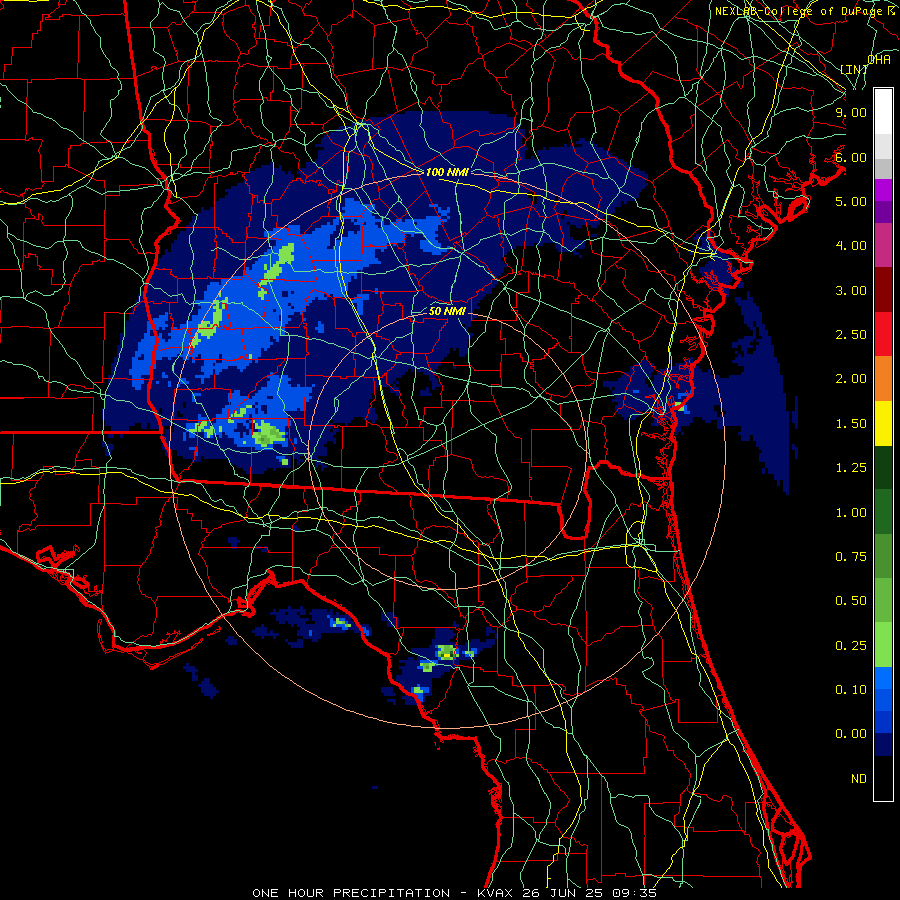The height and width of the screenshot is (900, 900).
Task: Click the "100 NMI" range ring label
Action: [x=447, y=172]
